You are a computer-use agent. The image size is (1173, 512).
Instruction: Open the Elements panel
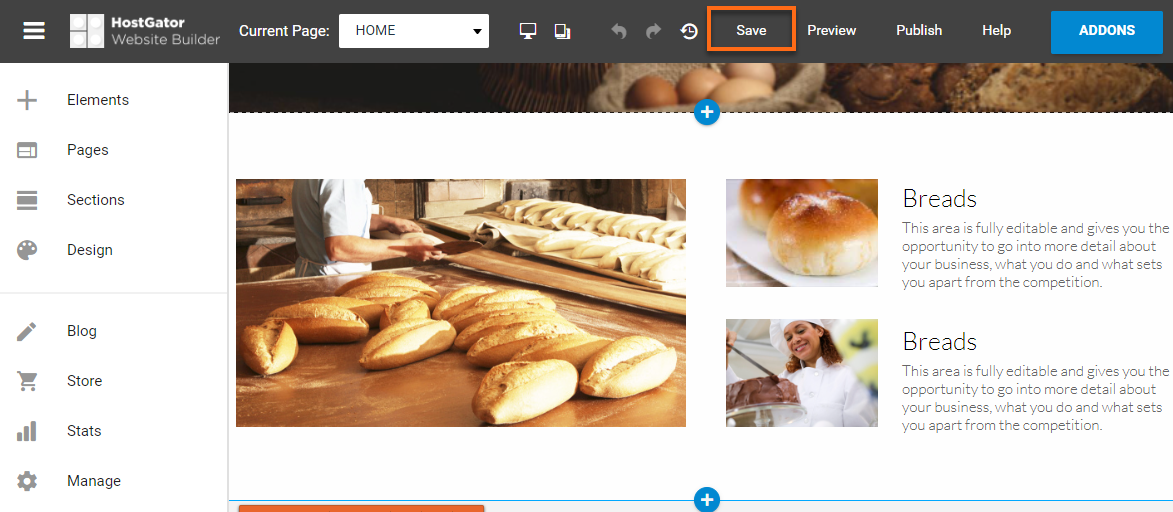97,100
